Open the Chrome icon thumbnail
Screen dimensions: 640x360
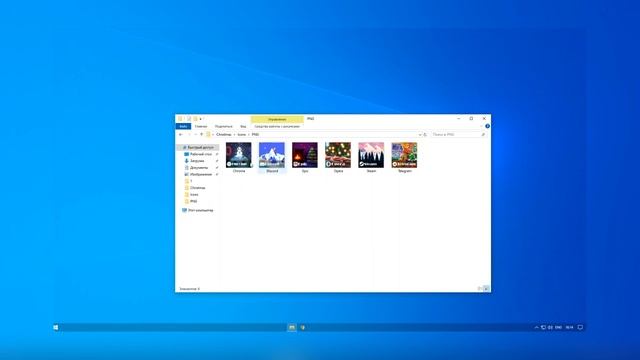(239, 155)
